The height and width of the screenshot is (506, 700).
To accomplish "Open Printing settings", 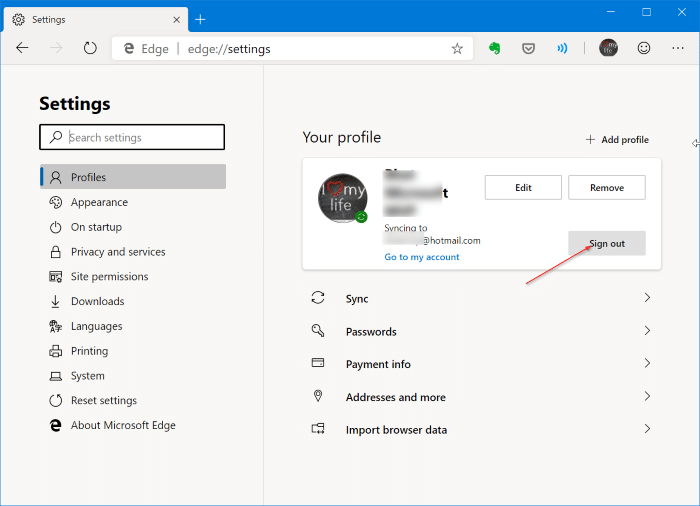I will pyautogui.click(x=133, y=351).
